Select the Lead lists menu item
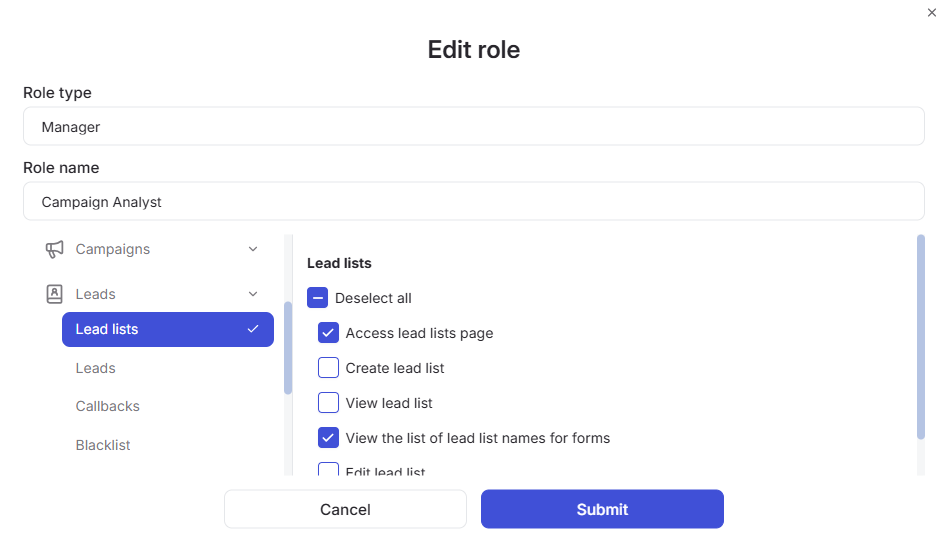This screenshot has width=945, height=543. point(168,329)
